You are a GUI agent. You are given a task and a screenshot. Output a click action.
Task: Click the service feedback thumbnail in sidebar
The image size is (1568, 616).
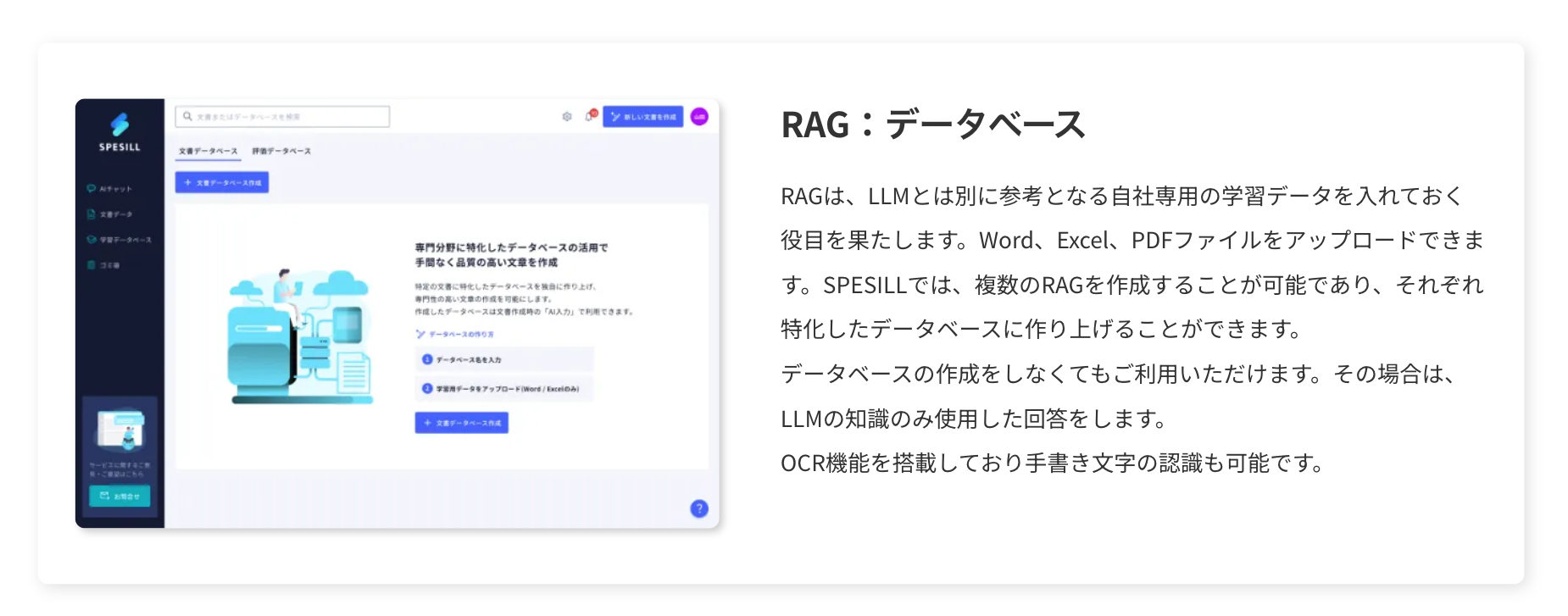click(x=120, y=432)
